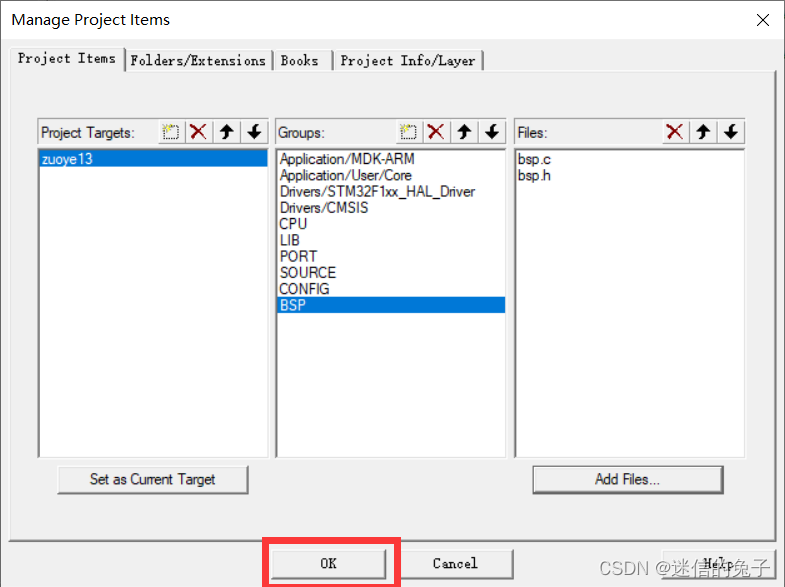Open the Folders/Extensions tab
Viewport: 785px width, 587px height.
click(198, 61)
